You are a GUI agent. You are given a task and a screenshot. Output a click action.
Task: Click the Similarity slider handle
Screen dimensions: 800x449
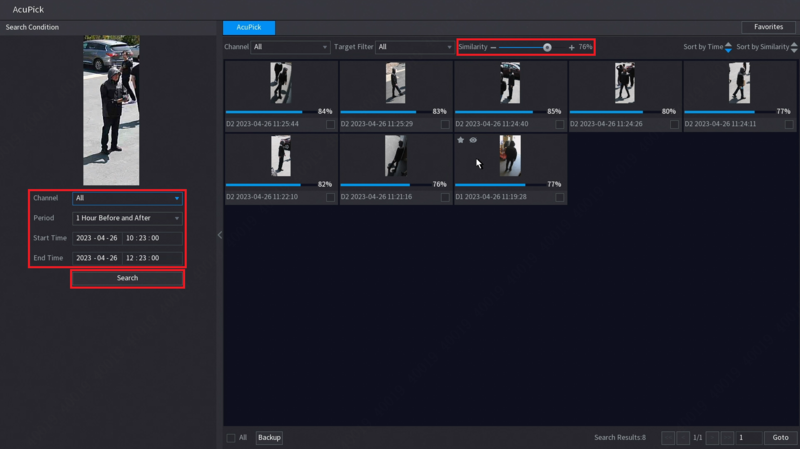[x=547, y=47]
